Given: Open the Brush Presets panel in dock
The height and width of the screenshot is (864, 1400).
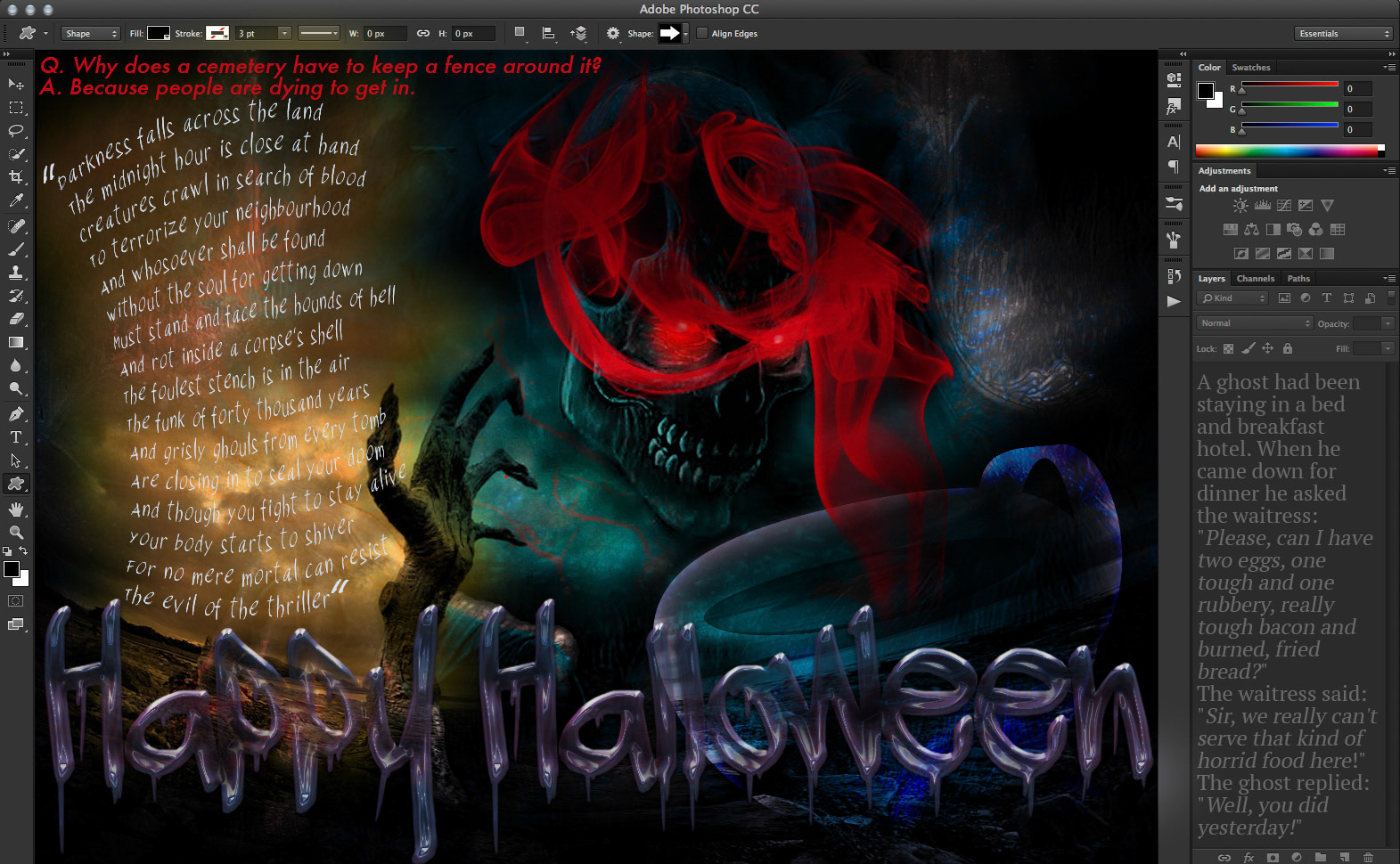Looking at the screenshot, I should tap(1174, 203).
